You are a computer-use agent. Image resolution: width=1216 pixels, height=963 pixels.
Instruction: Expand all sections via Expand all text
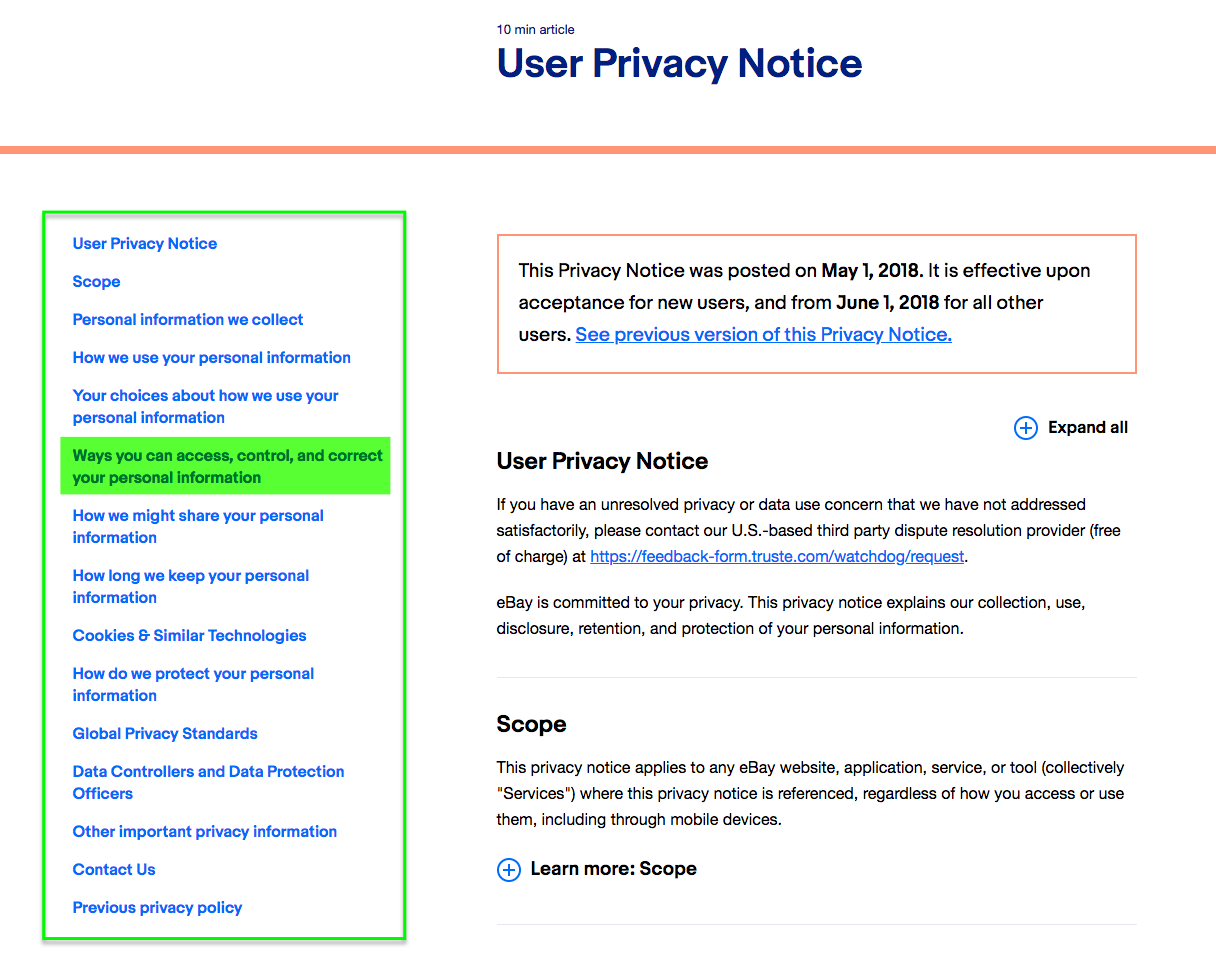1088,428
